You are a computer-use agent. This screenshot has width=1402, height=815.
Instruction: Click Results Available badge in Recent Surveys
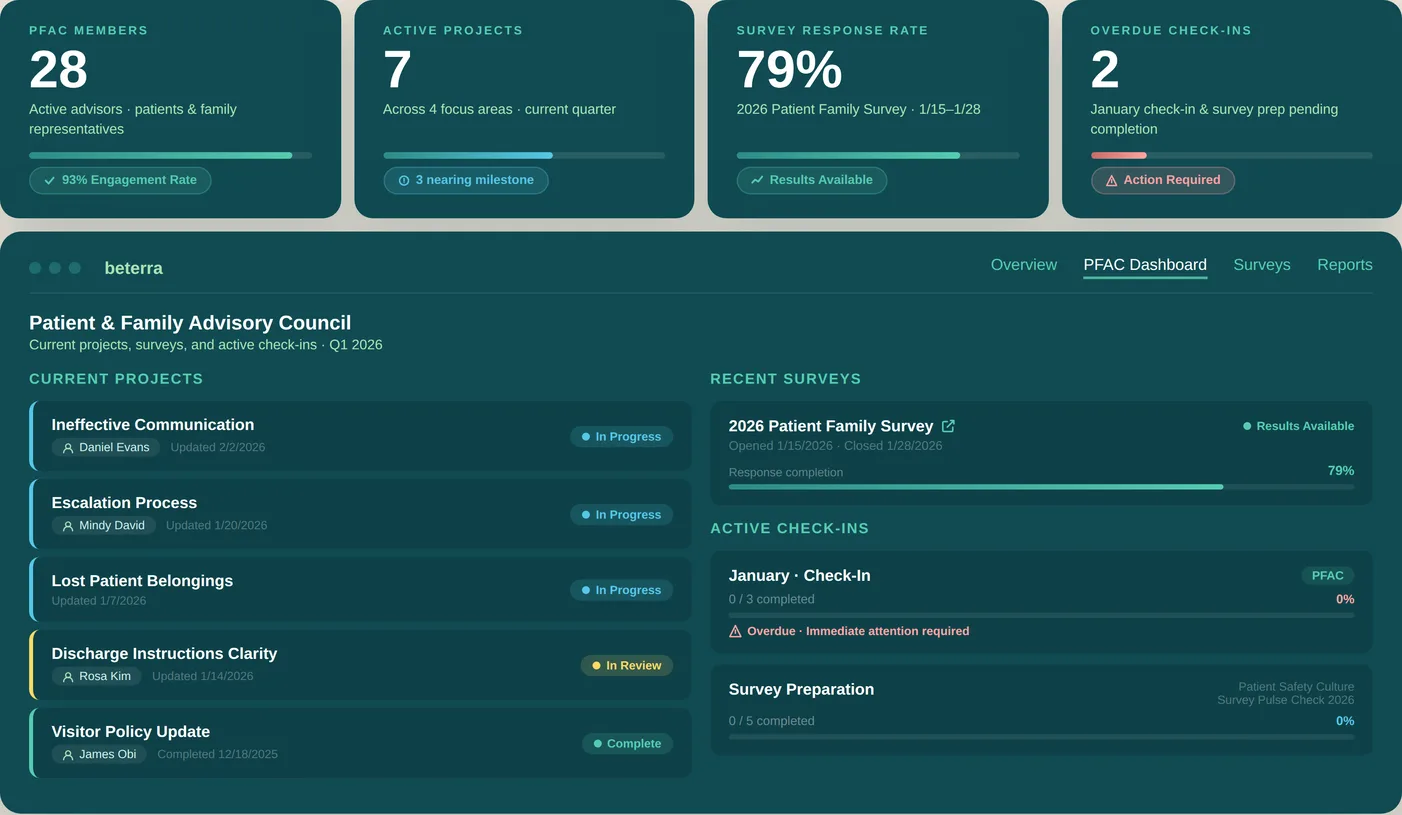(x=1299, y=425)
